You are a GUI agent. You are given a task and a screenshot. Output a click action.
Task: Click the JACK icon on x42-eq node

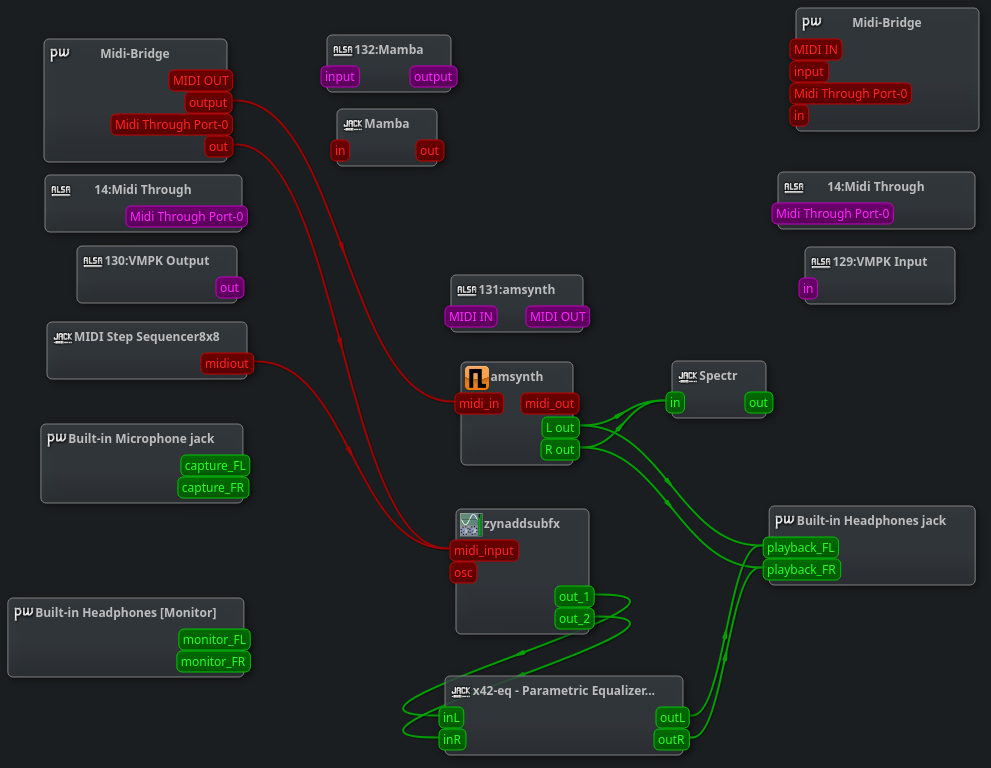pos(461,691)
